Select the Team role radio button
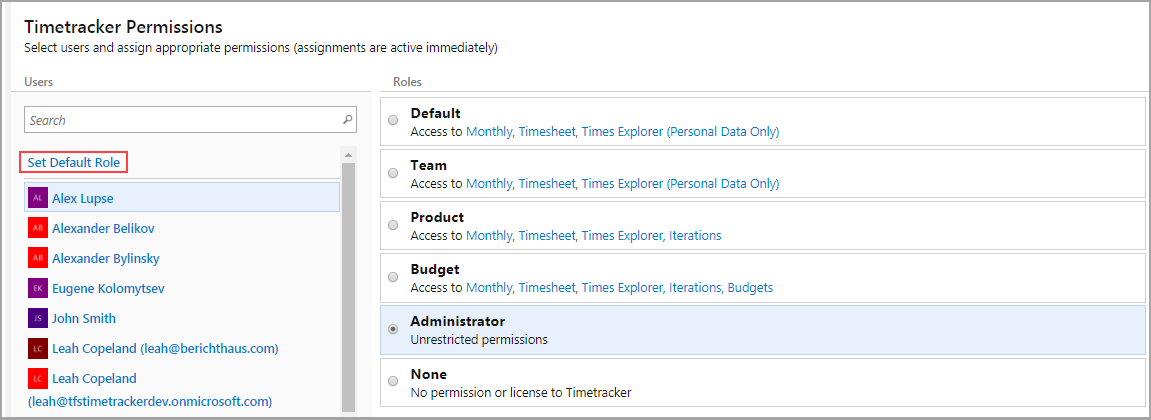The image size is (1151, 420). (393, 173)
